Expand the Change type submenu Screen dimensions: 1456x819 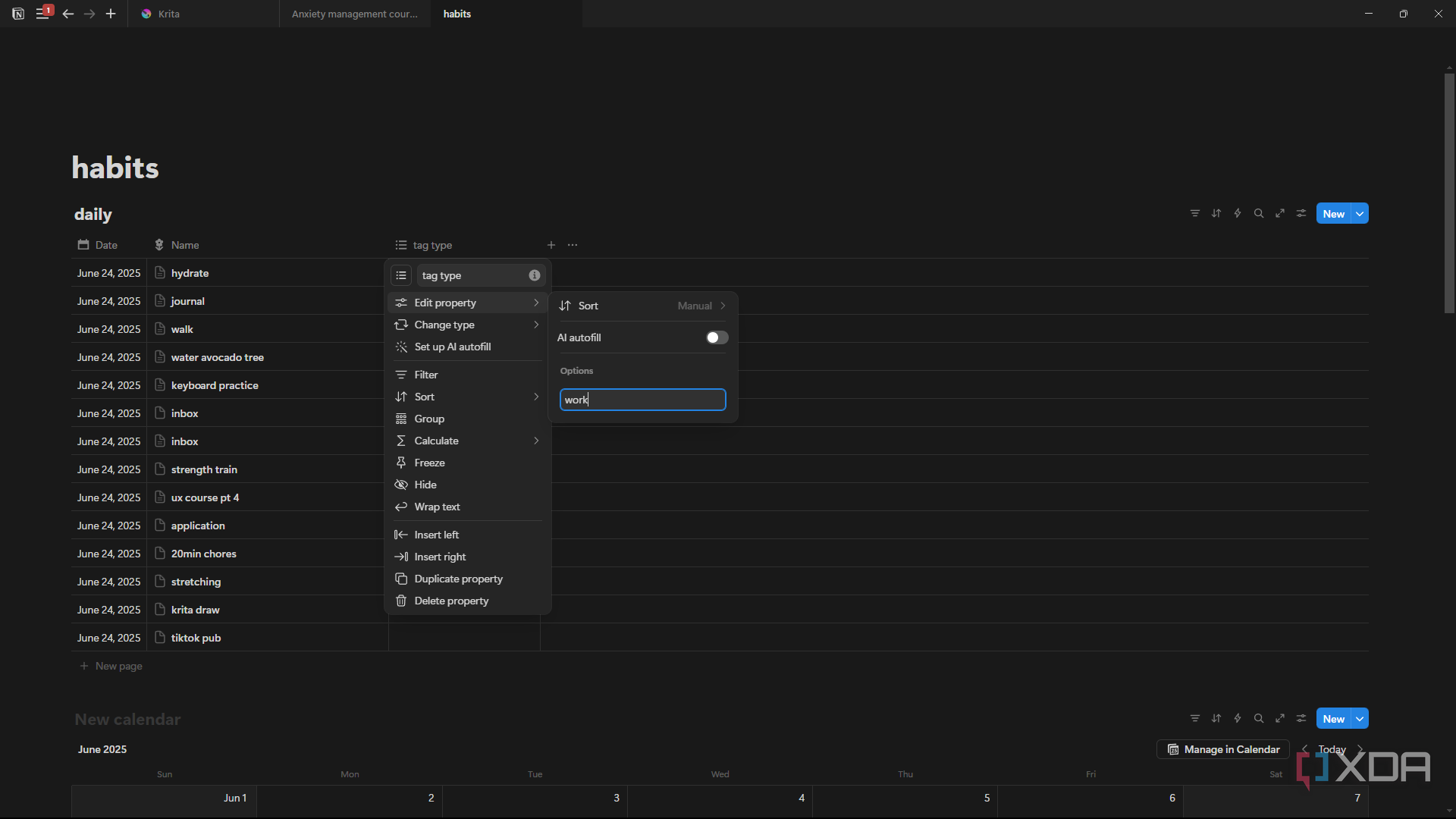pos(468,325)
